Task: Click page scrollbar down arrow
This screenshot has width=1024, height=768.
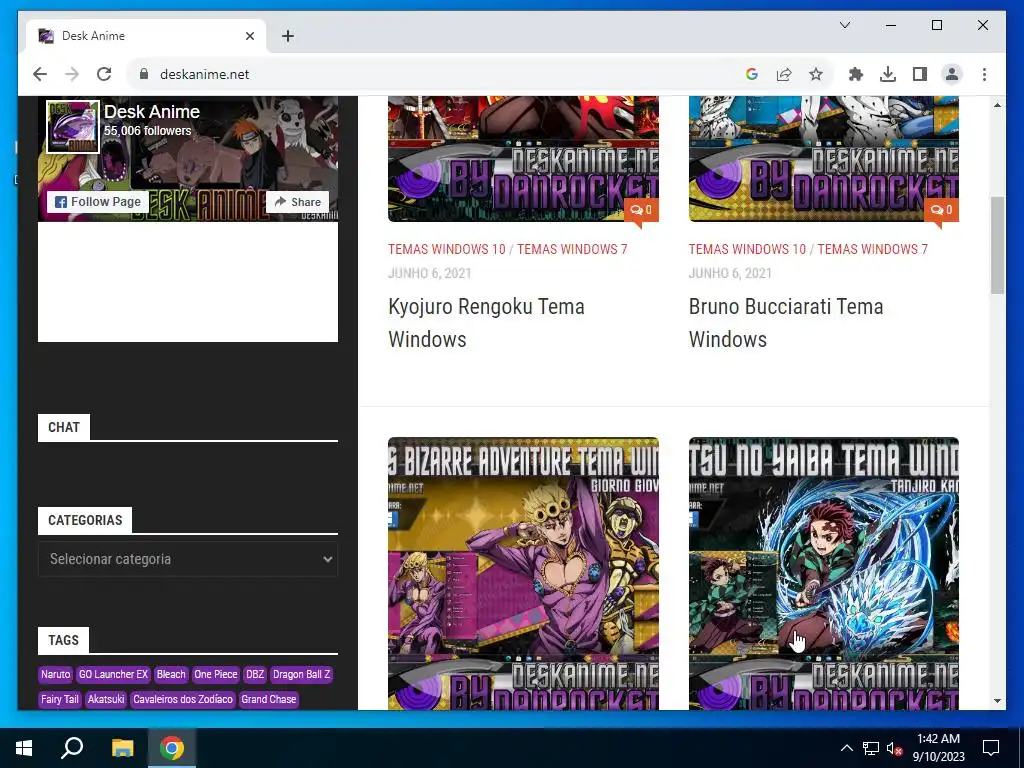Action: 997,701
